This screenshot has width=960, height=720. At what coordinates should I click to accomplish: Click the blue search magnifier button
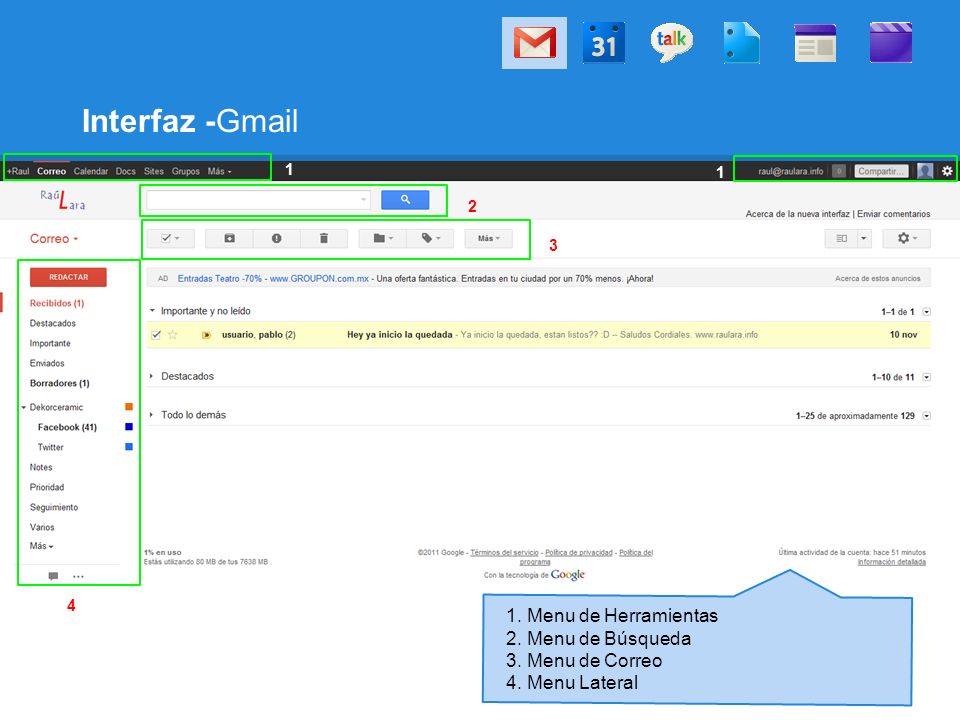tap(405, 200)
